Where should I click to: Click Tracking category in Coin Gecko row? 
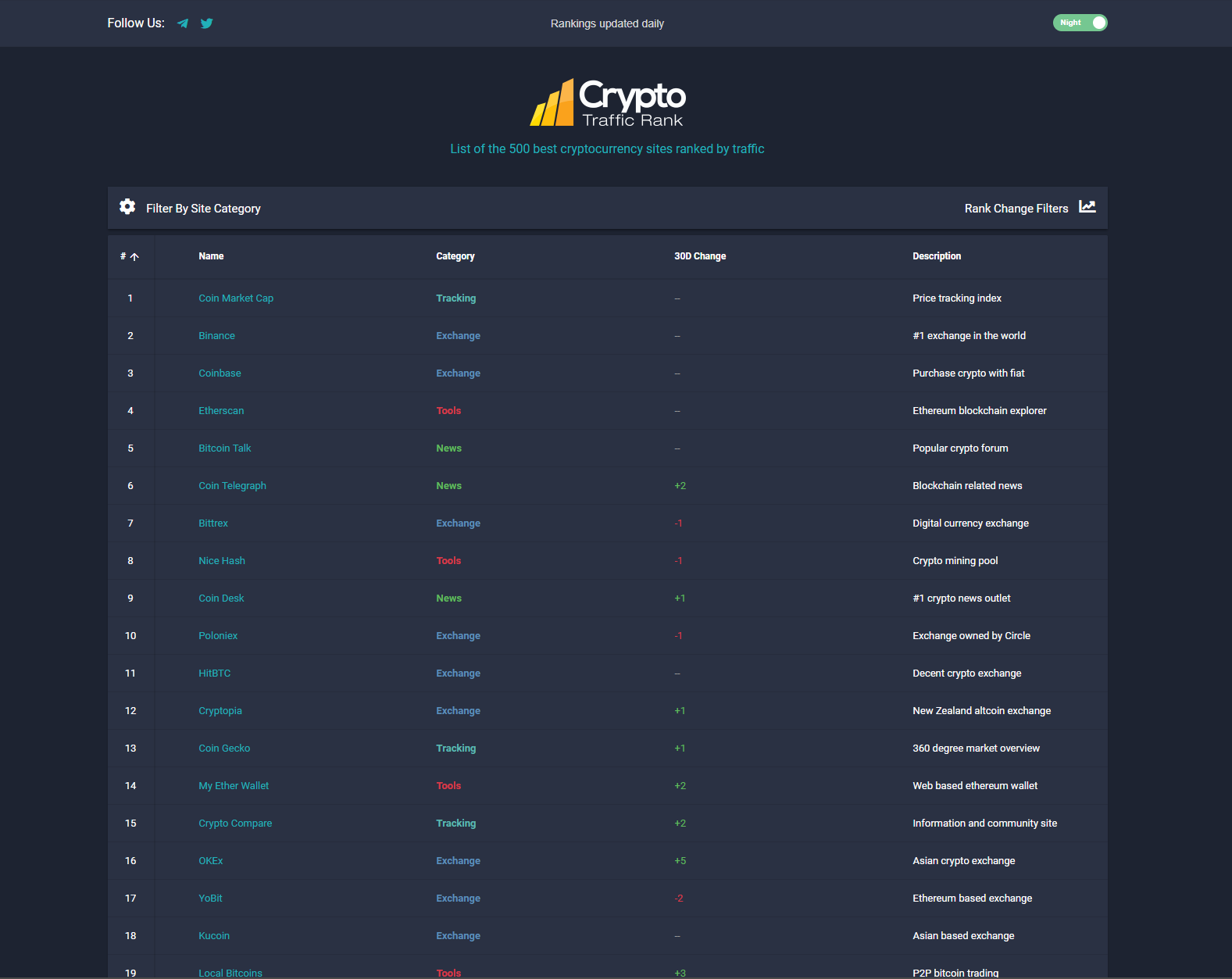[456, 749]
